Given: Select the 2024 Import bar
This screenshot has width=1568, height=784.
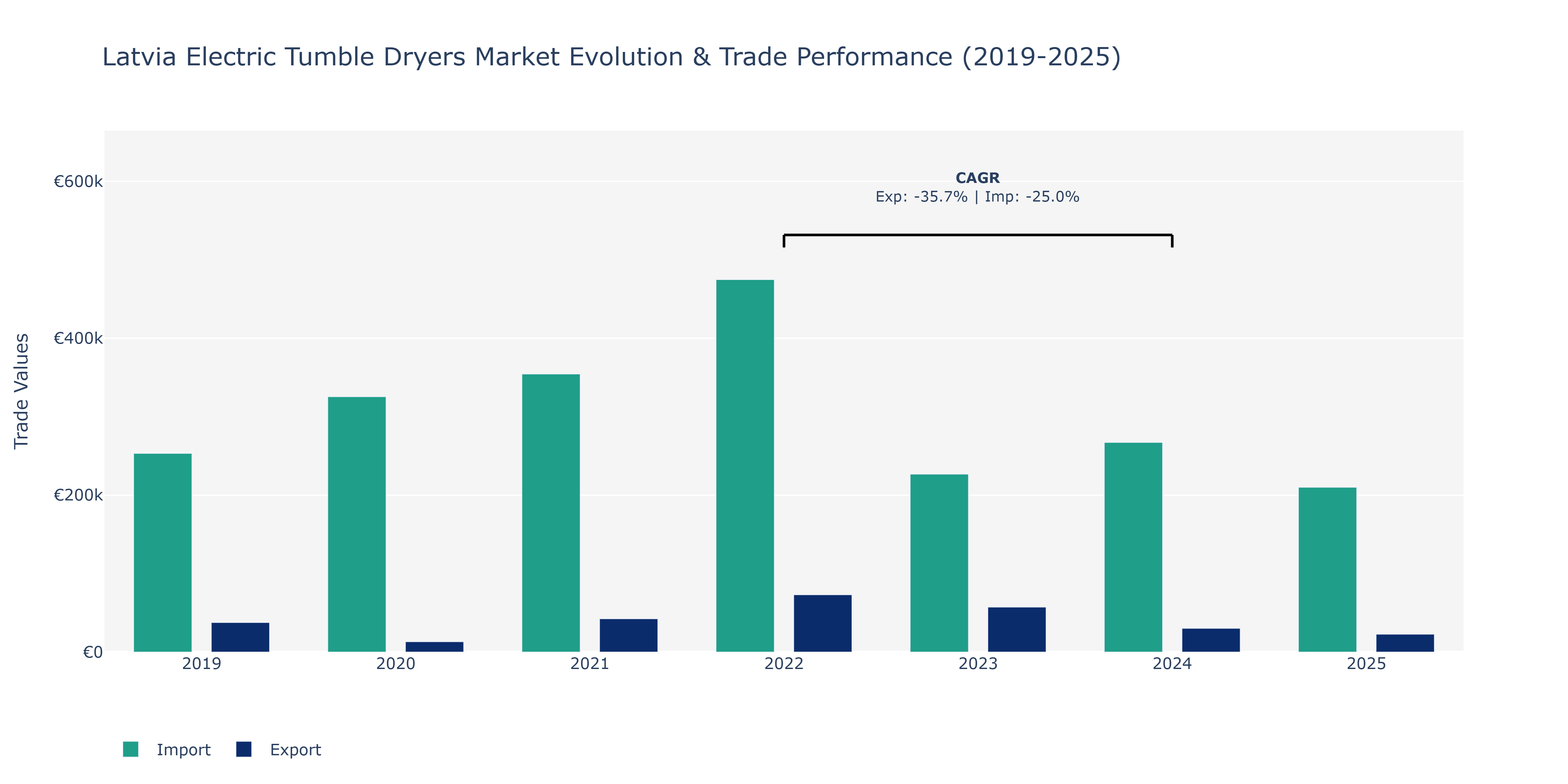Looking at the screenshot, I should [x=1134, y=547].
